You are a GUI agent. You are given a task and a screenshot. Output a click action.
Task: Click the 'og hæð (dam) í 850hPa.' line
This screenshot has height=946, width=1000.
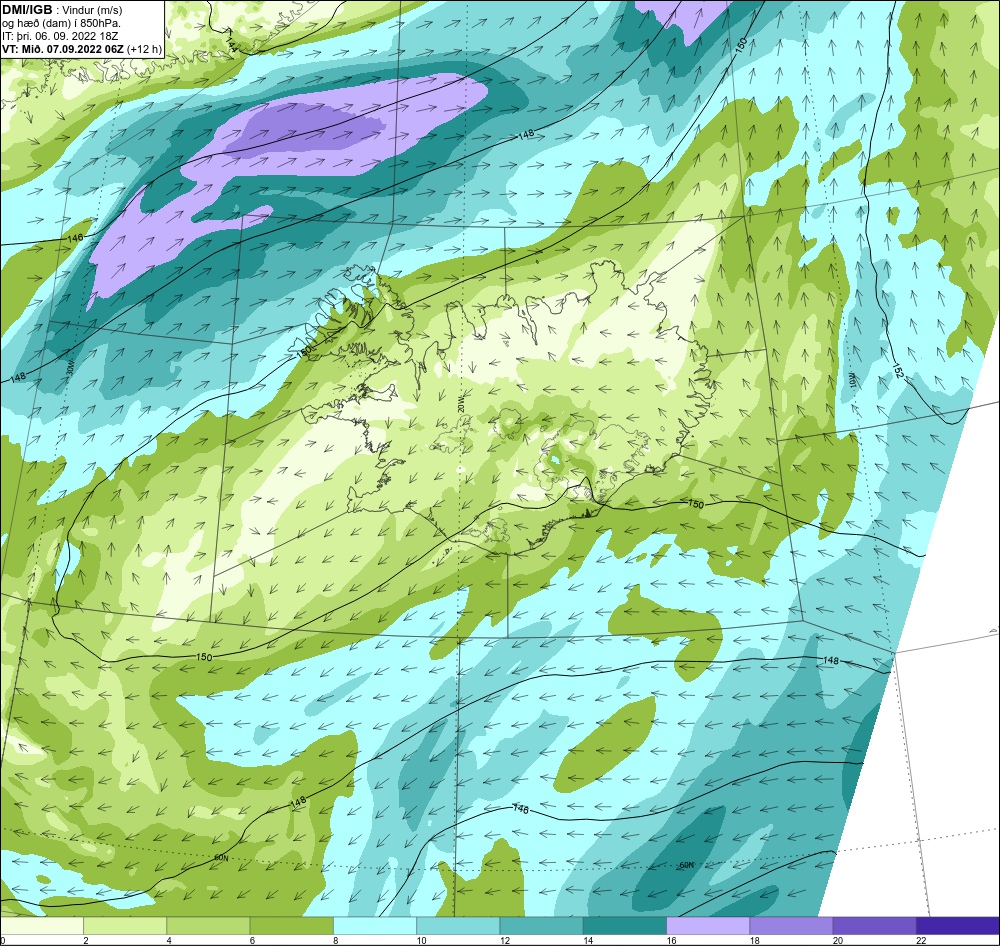point(61,24)
